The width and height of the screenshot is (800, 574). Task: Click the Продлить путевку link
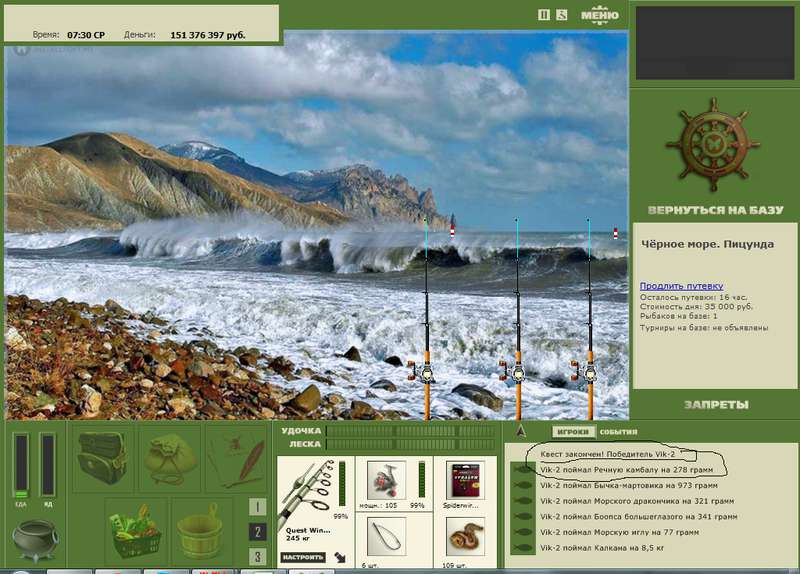pyautogui.click(x=682, y=286)
